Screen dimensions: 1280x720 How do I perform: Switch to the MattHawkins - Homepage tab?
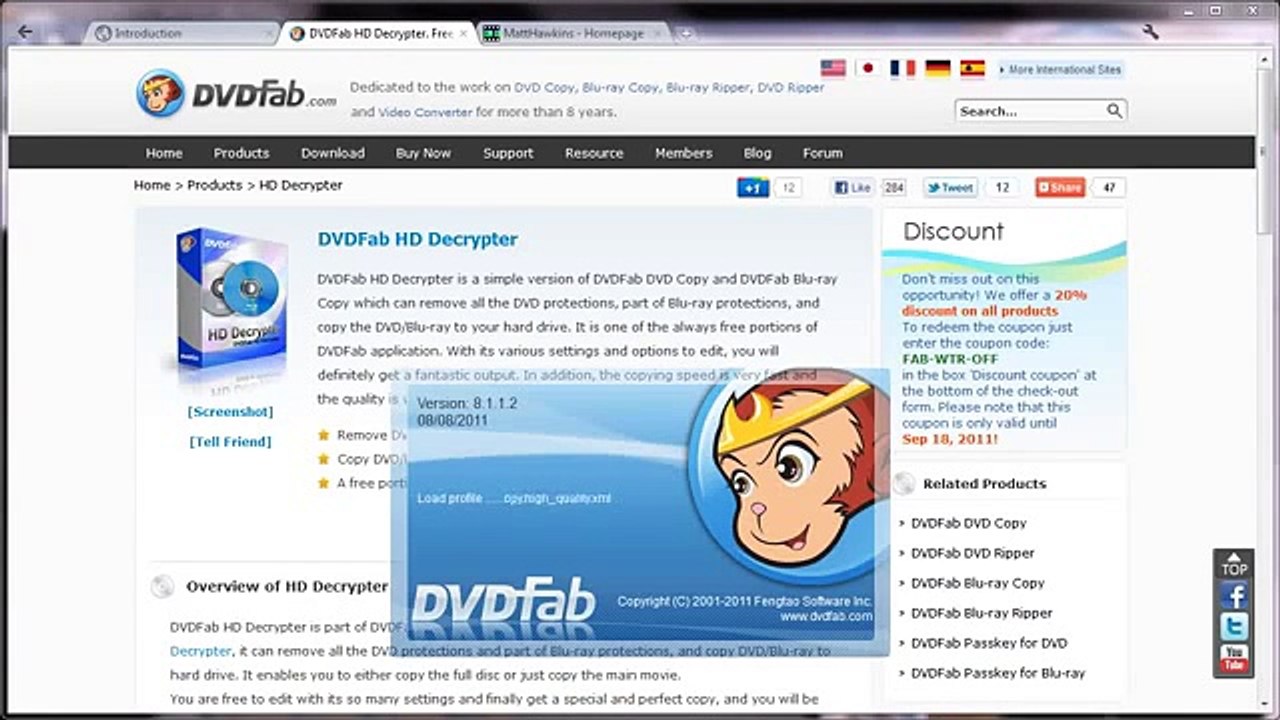(574, 33)
